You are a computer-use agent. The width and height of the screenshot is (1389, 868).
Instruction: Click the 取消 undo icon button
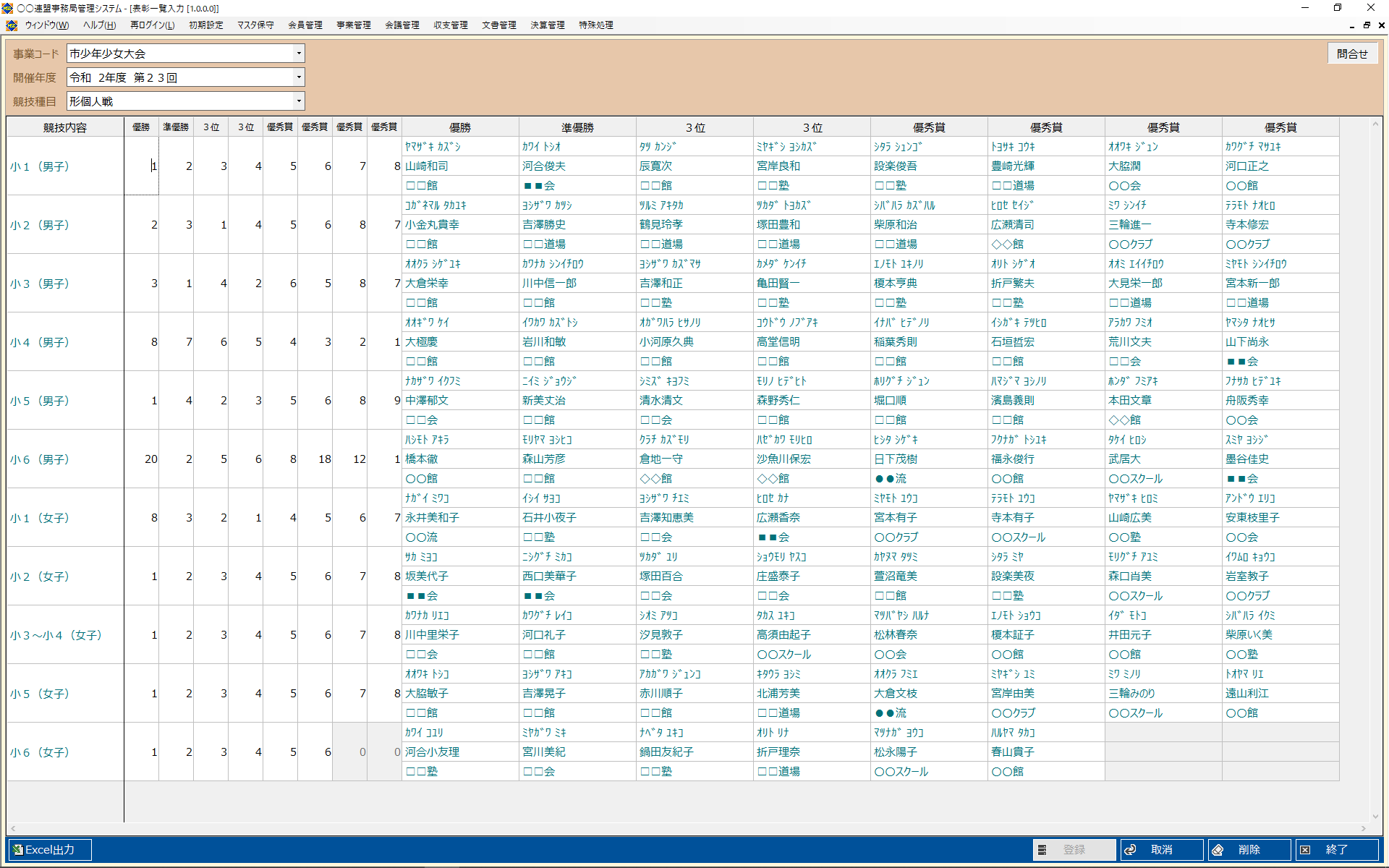pos(1131,850)
